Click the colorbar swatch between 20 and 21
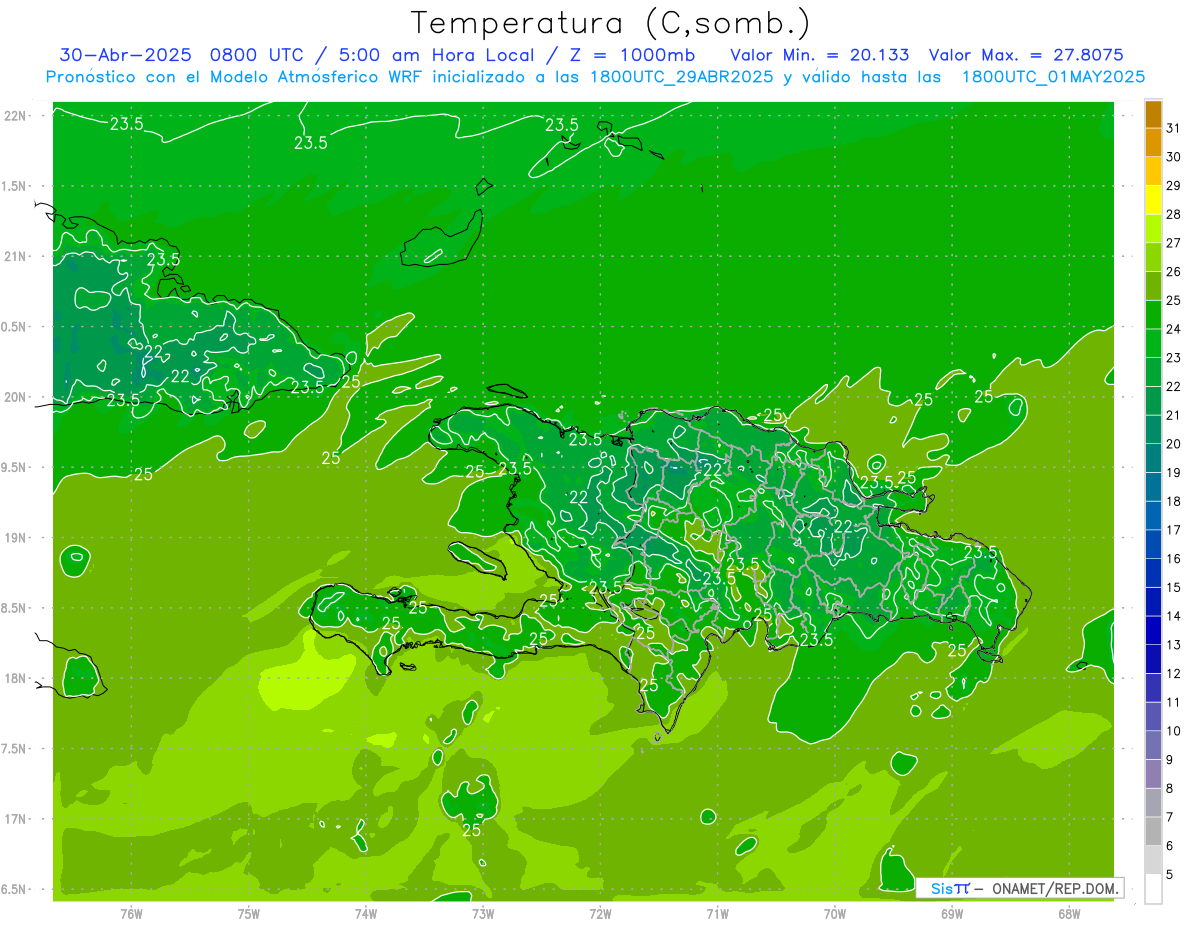This screenshot has height=927, width=1200. tap(1153, 429)
